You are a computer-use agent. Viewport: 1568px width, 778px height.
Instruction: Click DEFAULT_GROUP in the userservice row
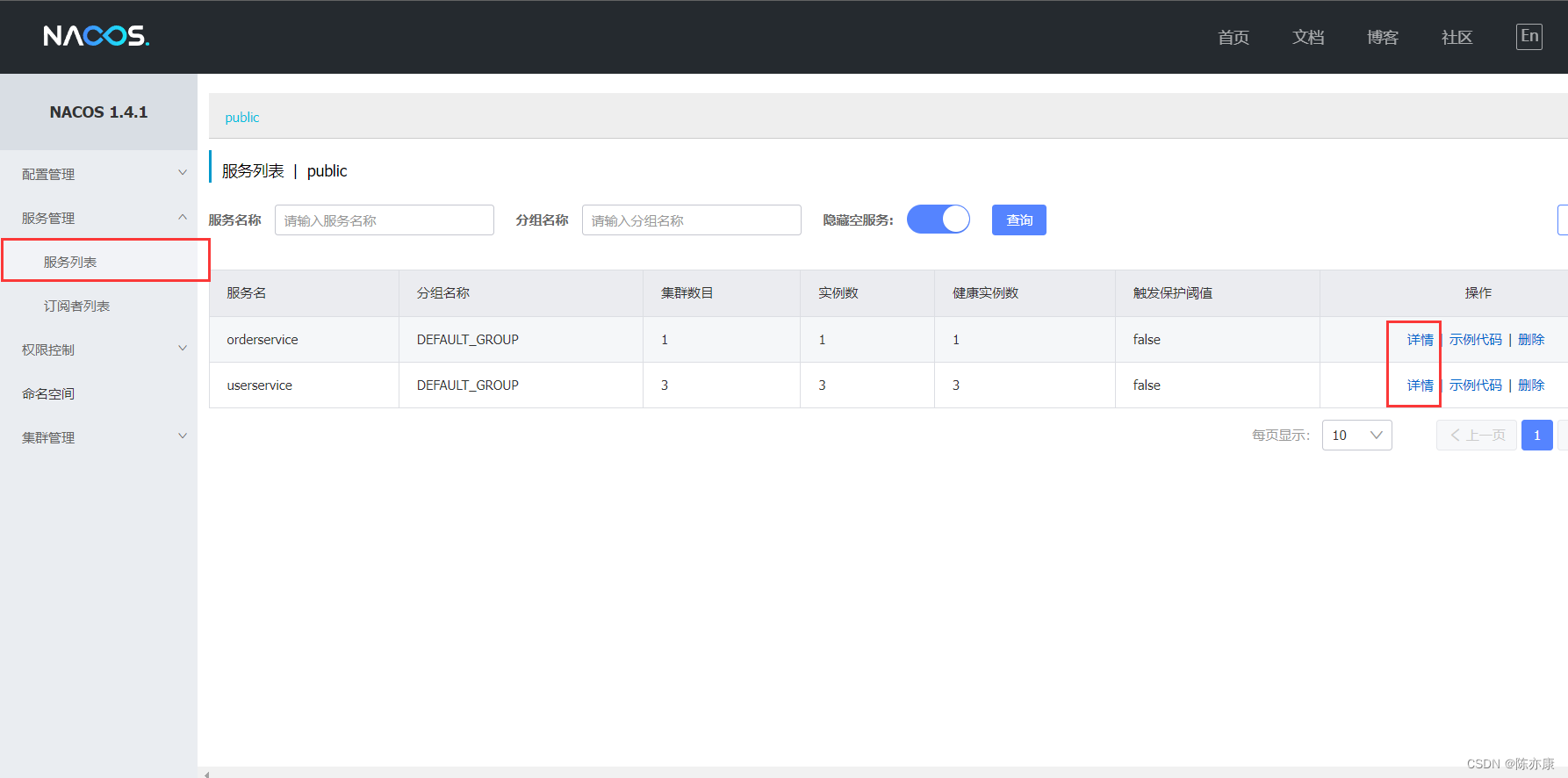tap(468, 385)
